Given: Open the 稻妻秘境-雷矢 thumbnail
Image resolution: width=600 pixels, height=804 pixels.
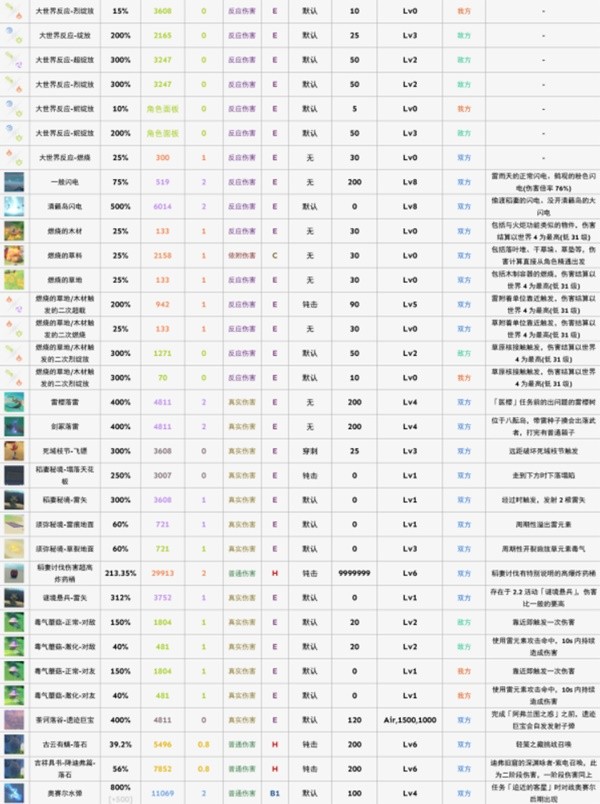Looking at the screenshot, I should (14, 500).
